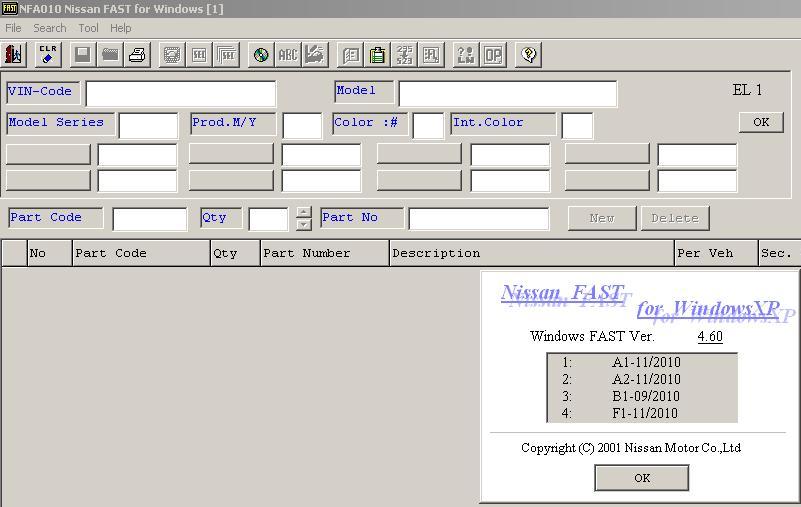
Task: Click the Per Veh column header
Action: click(x=716, y=254)
